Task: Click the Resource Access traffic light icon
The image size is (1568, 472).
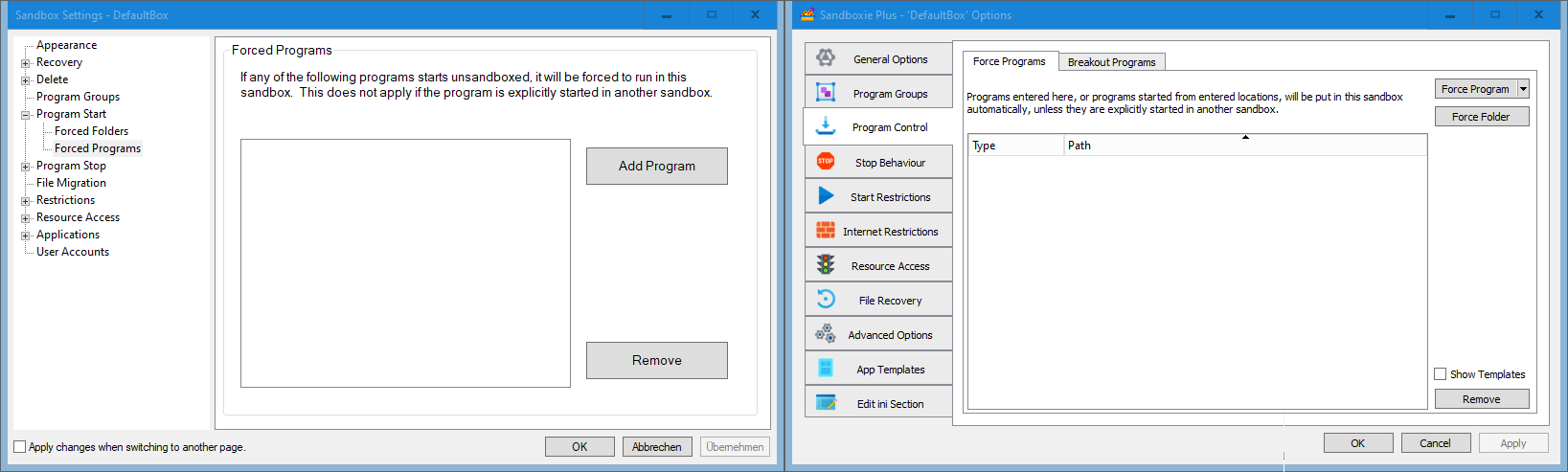Action: pyautogui.click(x=825, y=265)
